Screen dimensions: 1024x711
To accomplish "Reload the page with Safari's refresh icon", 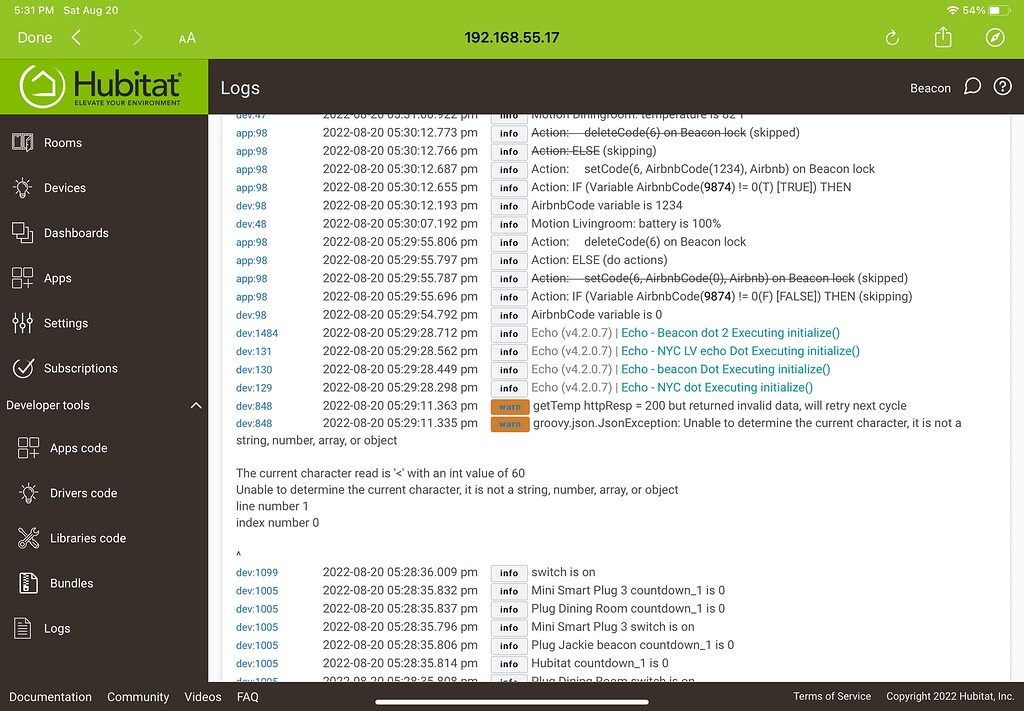I will 891,37.
